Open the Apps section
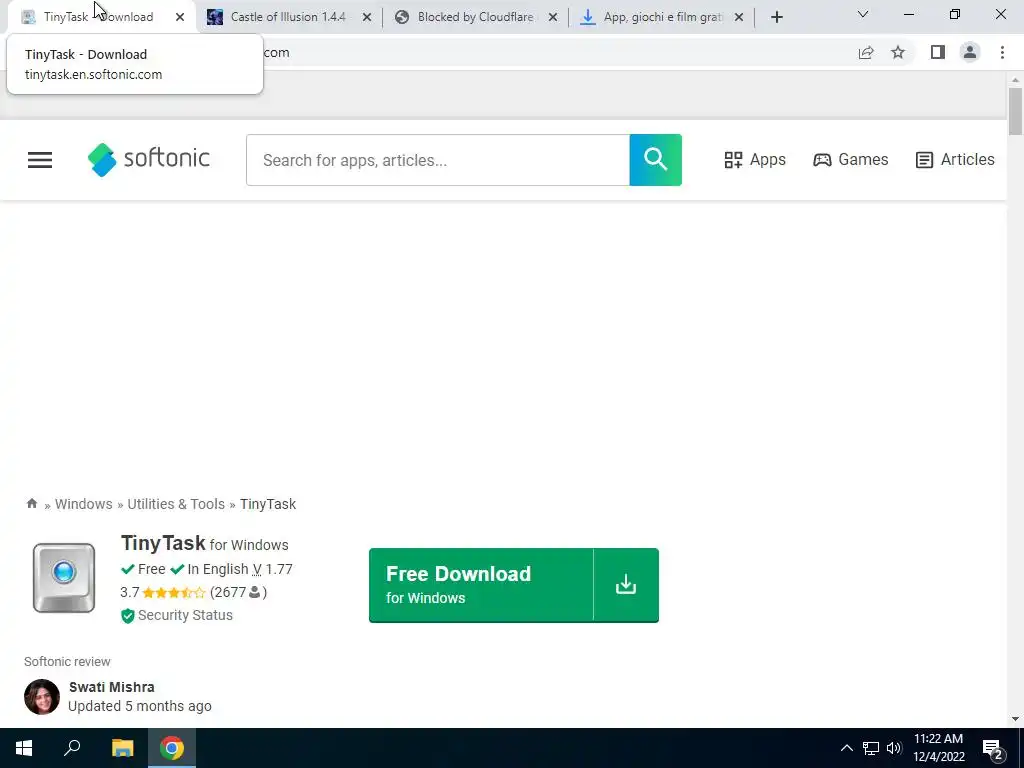The height and width of the screenshot is (768, 1024). pyautogui.click(x=755, y=160)
